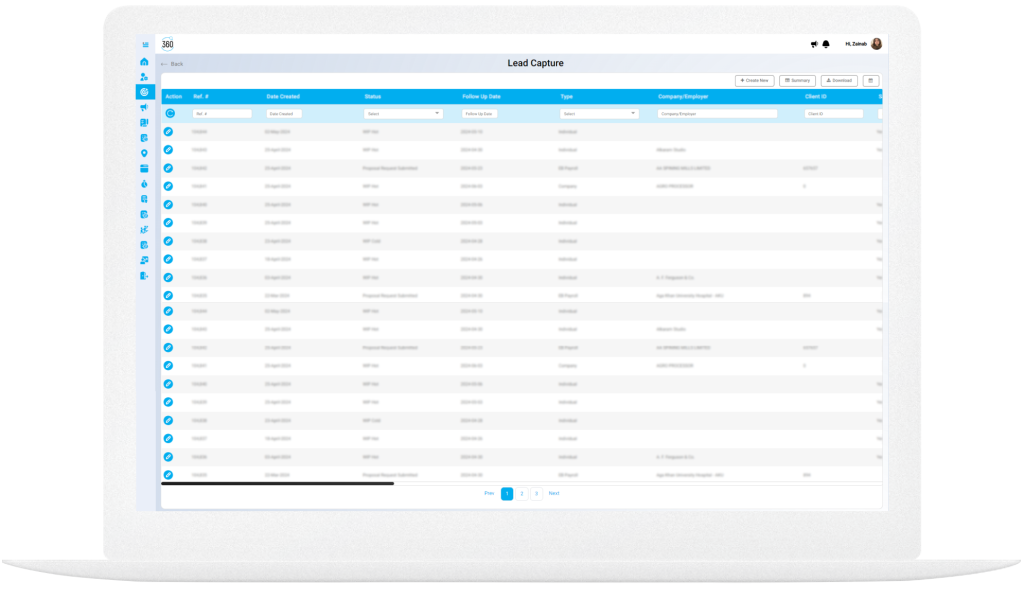
Task: Open announcements megaphone in the top bar
Action: click(814, 44)
